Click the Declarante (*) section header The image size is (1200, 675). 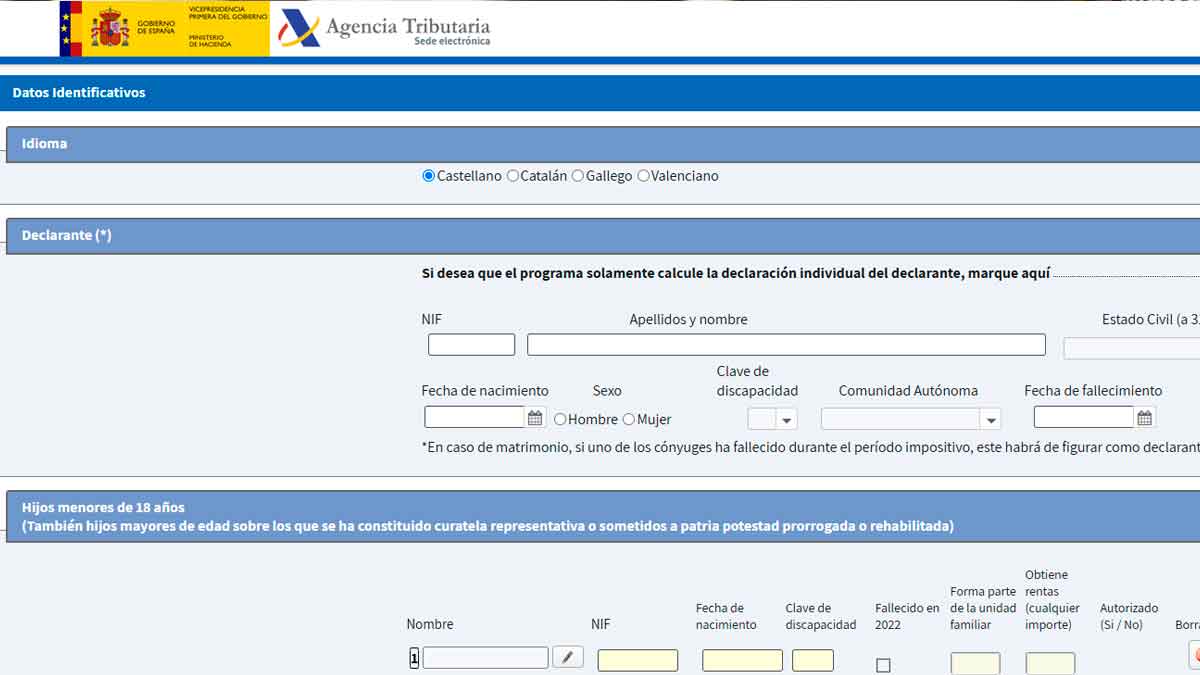(603, 236)
